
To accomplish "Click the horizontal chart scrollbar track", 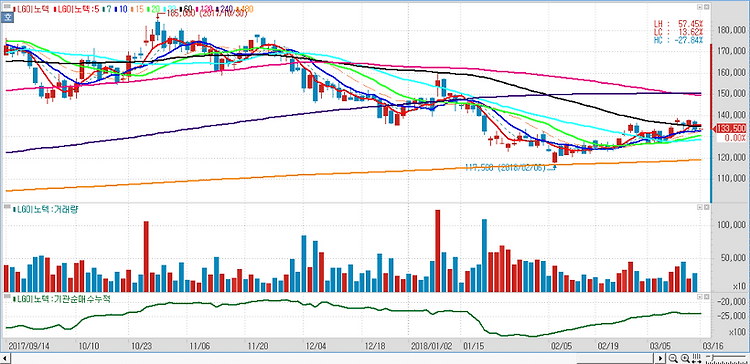I will [332, 358].
